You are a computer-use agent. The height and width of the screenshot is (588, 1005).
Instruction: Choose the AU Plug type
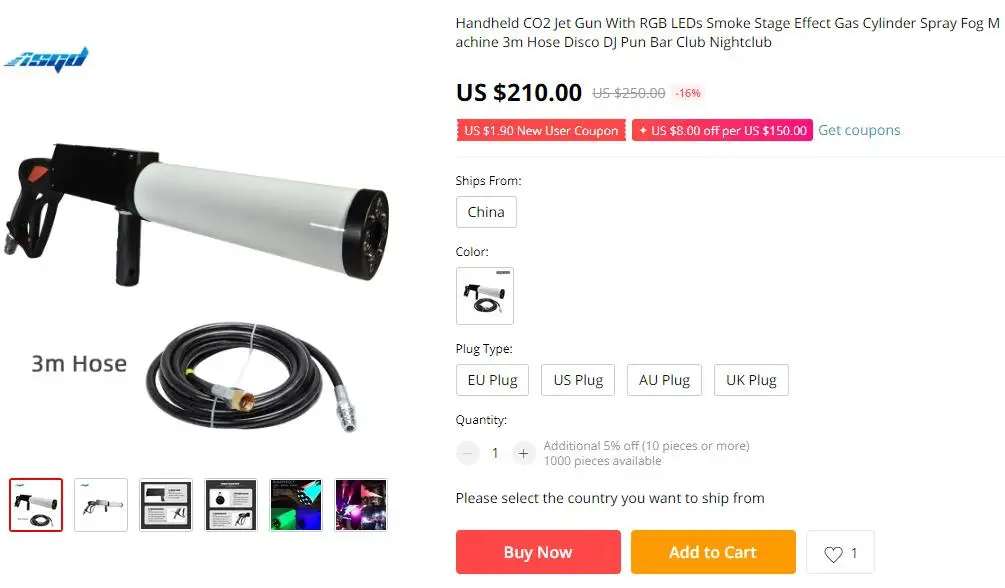tap(664, 380)
